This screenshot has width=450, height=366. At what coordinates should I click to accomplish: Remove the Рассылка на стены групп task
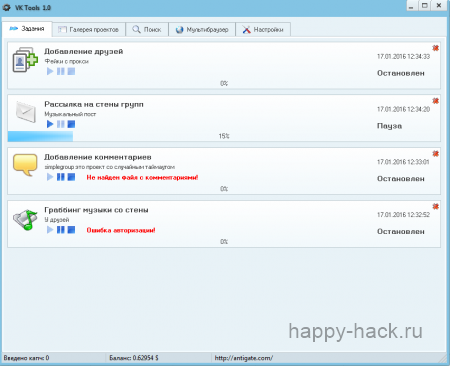435,101
